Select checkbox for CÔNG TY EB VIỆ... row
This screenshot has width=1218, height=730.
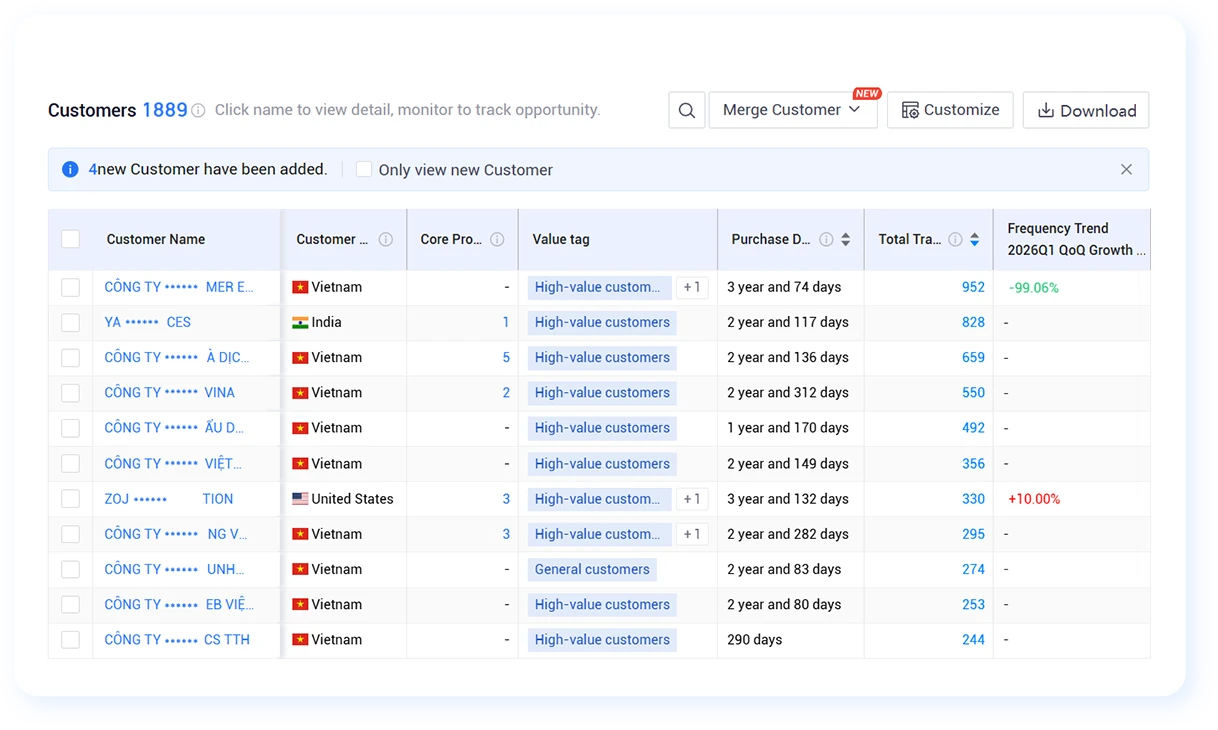(70, 604)
